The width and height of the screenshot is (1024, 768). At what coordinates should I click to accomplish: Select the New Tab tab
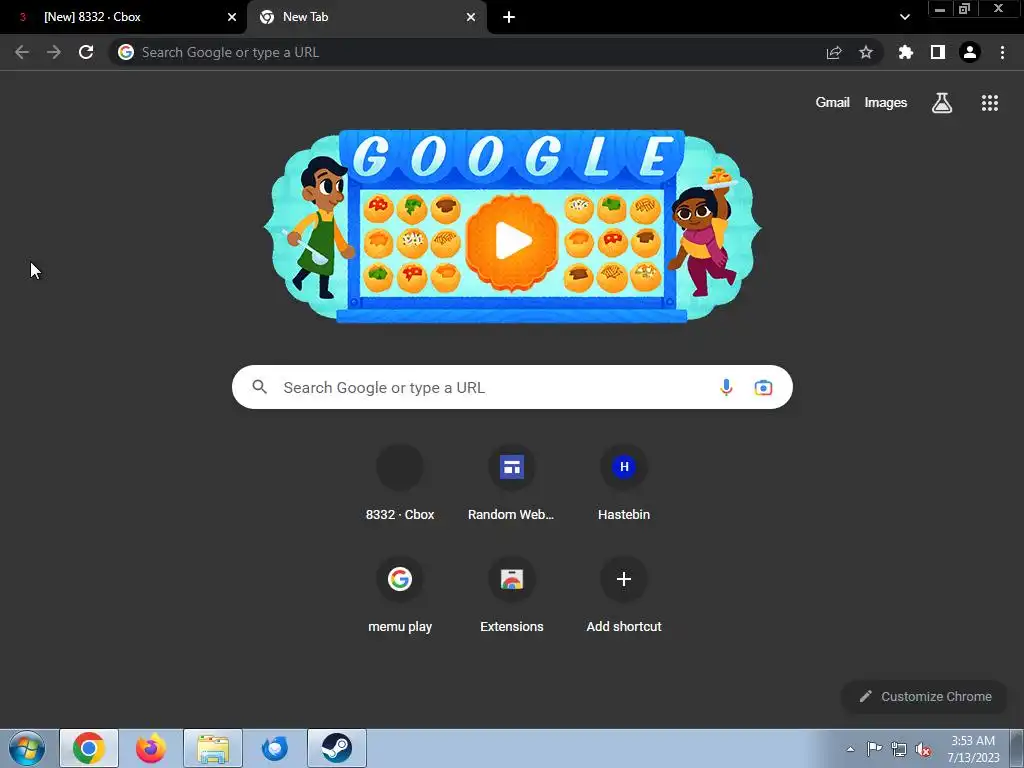coord(366,17)
